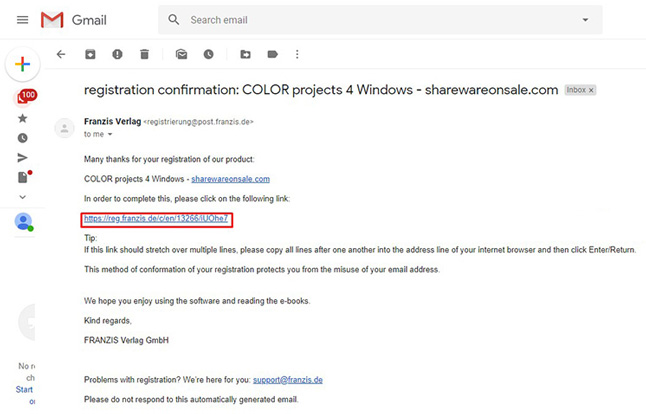This screenshot has width=646, height=414.
Task: Expand more sidebar labels with the chevron
Action: pyautogui.click(x=22, y=197)
